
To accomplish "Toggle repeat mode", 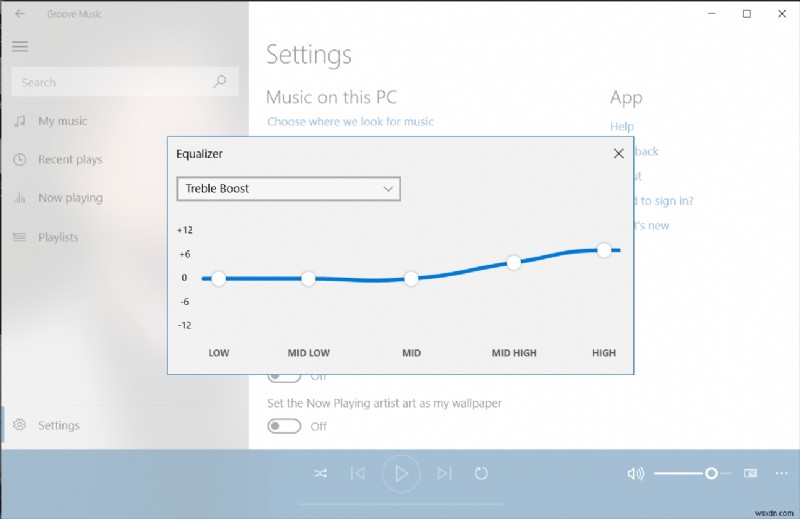I will [x=481, y=474].
